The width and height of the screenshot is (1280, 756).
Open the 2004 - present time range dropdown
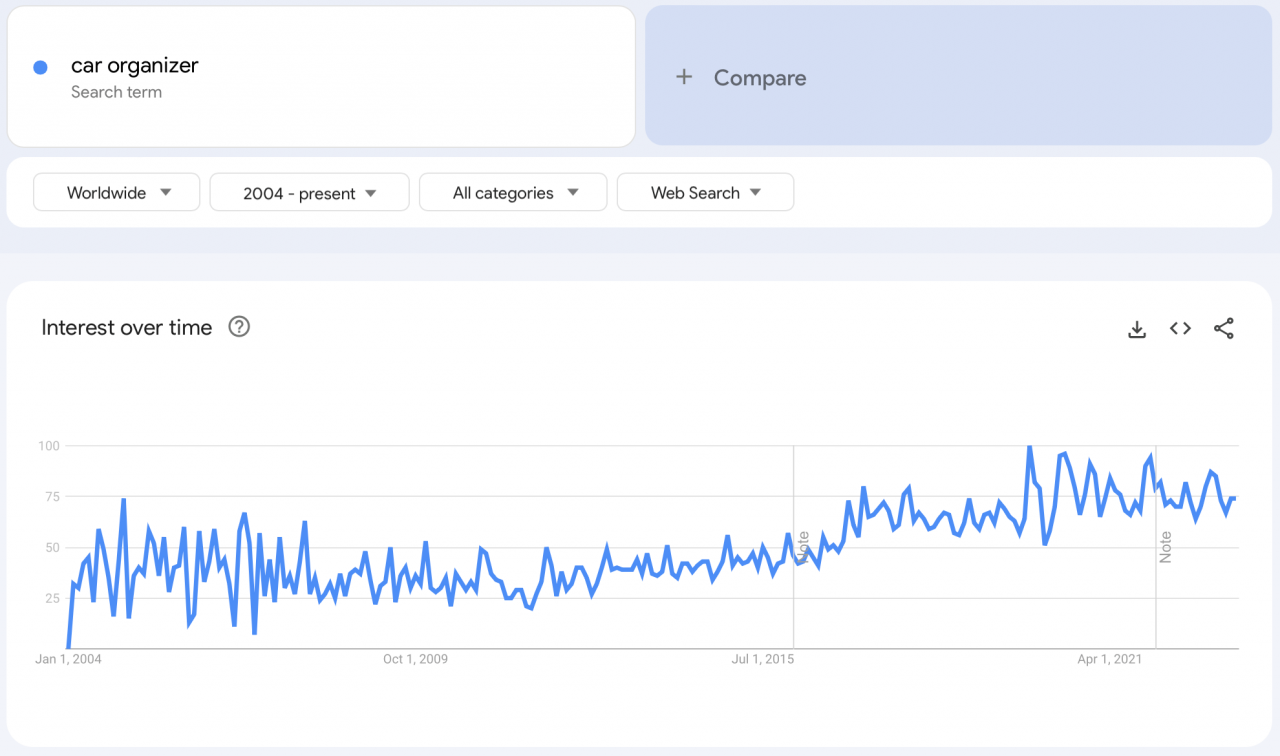(x=309, y=192)
